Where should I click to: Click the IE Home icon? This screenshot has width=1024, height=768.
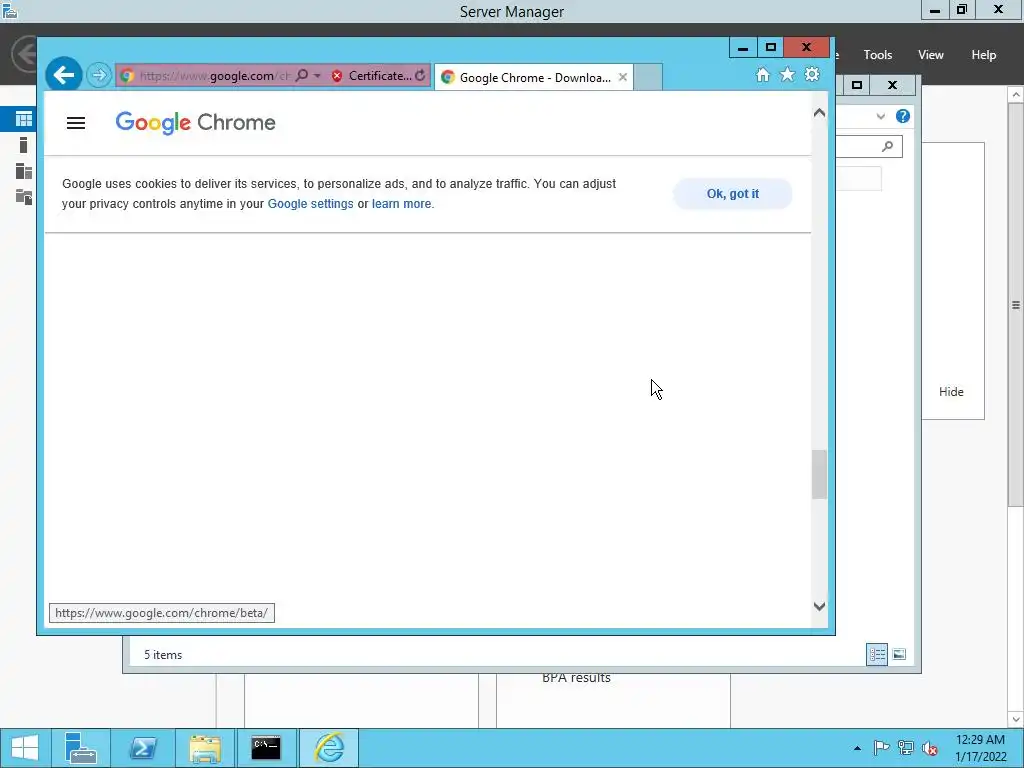tap(762, 74)
